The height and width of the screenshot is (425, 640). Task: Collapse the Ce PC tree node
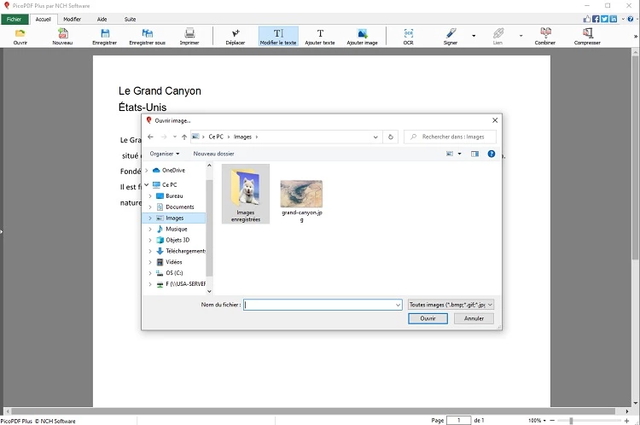[x=146, y=185]
